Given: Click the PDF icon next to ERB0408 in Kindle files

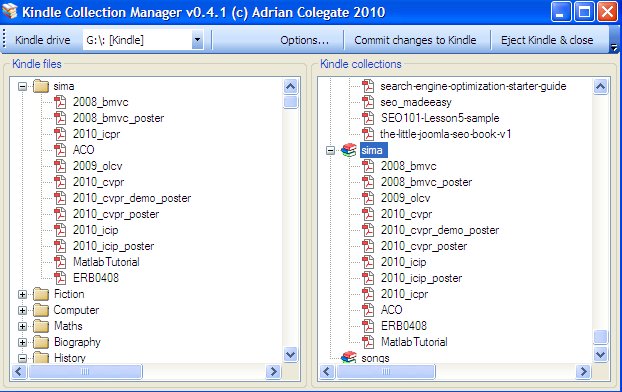Looking at the screenshot, I should pyautogui.click(x=60, y=278).
